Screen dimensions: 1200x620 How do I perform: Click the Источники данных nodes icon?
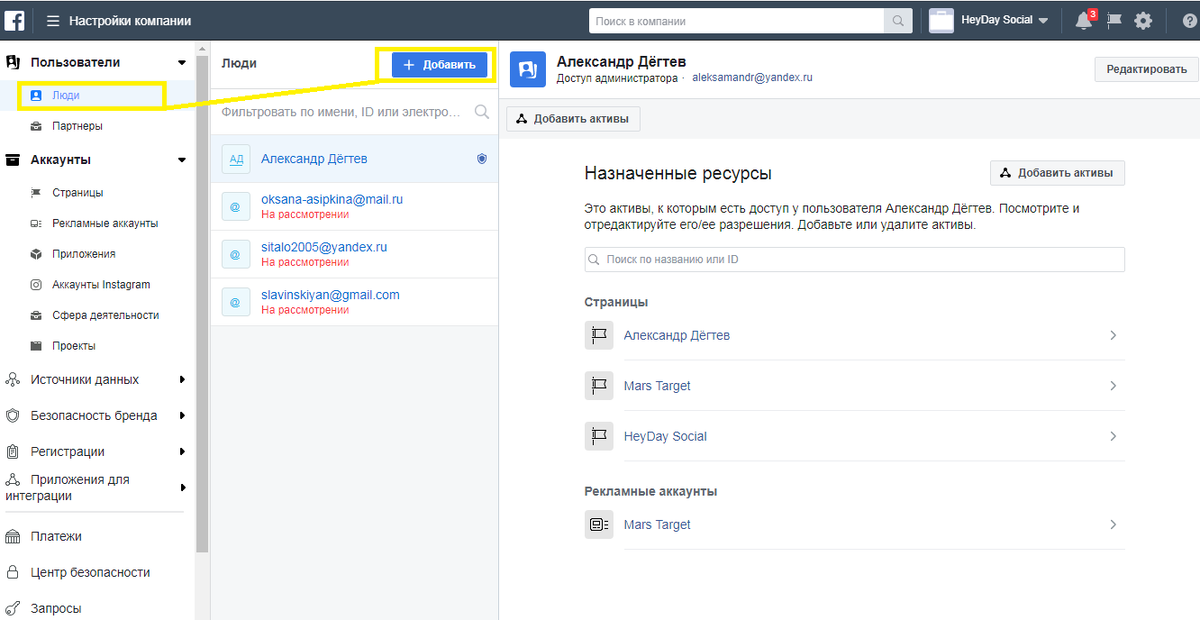click(x=13, y=380)
